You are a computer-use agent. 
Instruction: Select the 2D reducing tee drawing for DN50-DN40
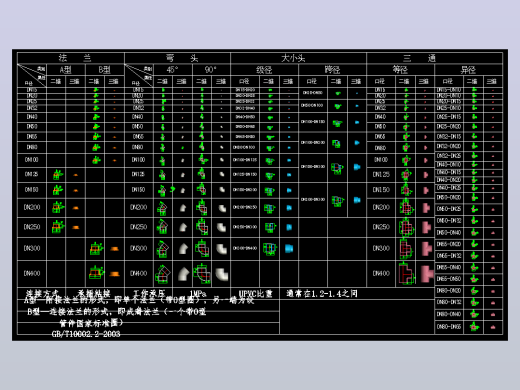point(474,232)
